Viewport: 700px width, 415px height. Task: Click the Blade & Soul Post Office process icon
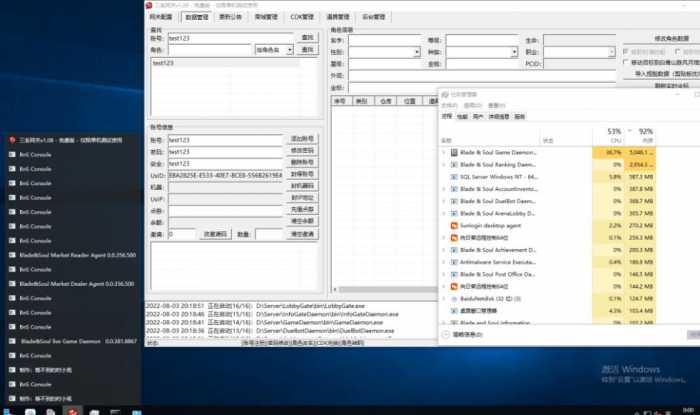[454, 274]
